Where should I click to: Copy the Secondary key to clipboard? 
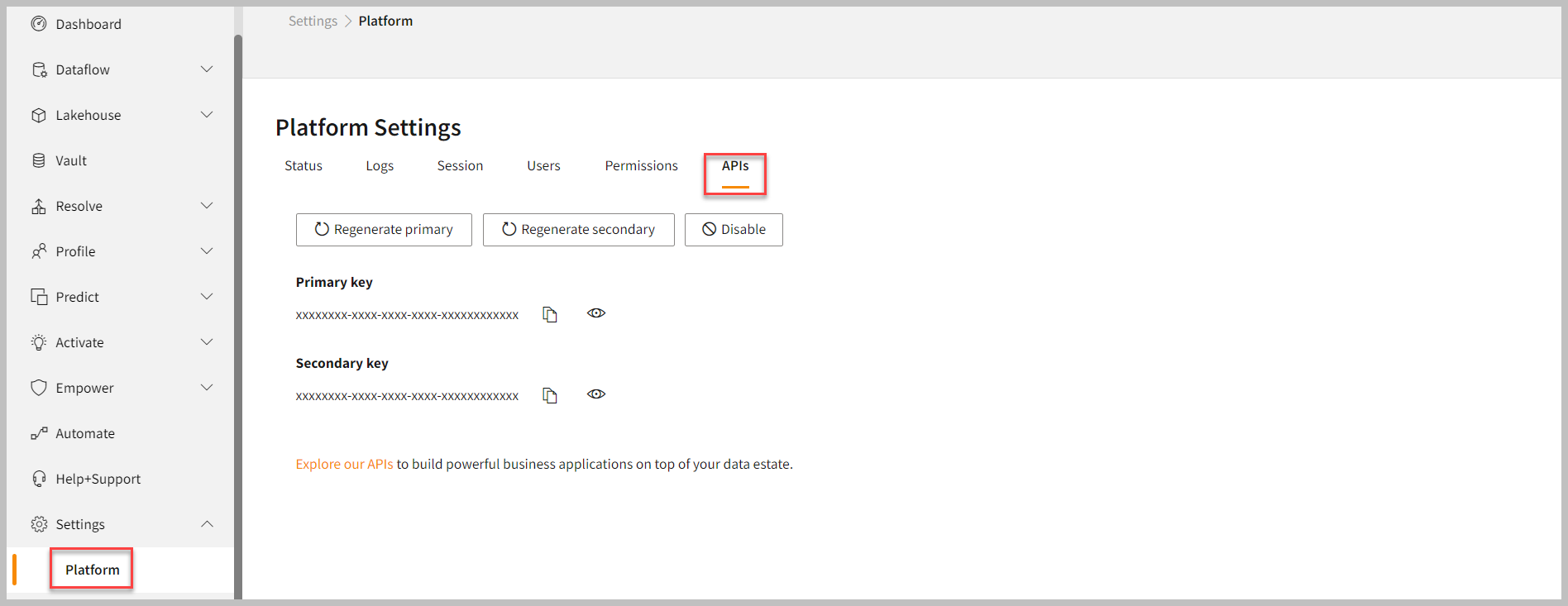pyautogui.click(x=550, y=395)
